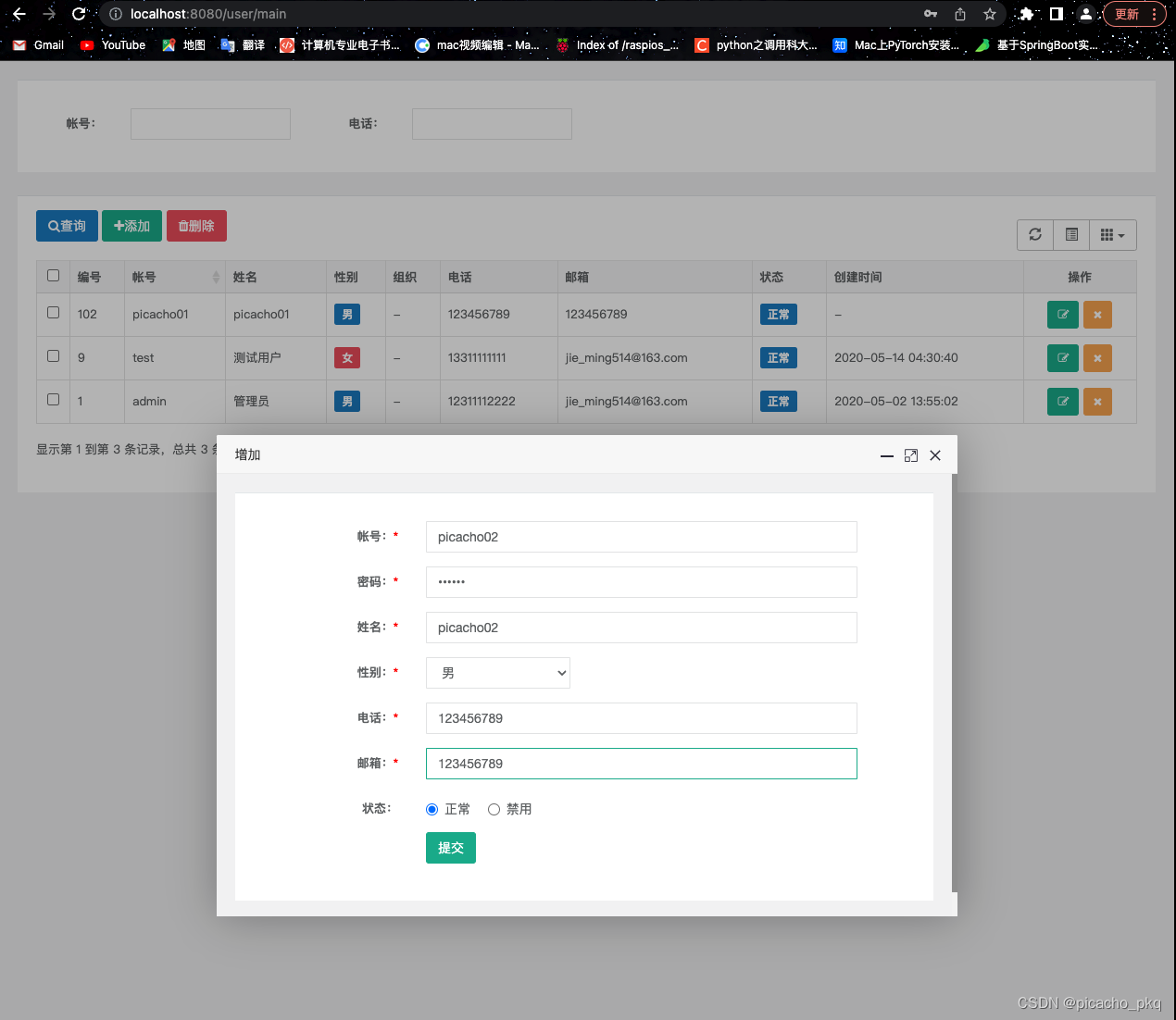Screen dimensions: 1176x1020
Task: Open the browser profile icon
Action: click(x=1085, y=14)
